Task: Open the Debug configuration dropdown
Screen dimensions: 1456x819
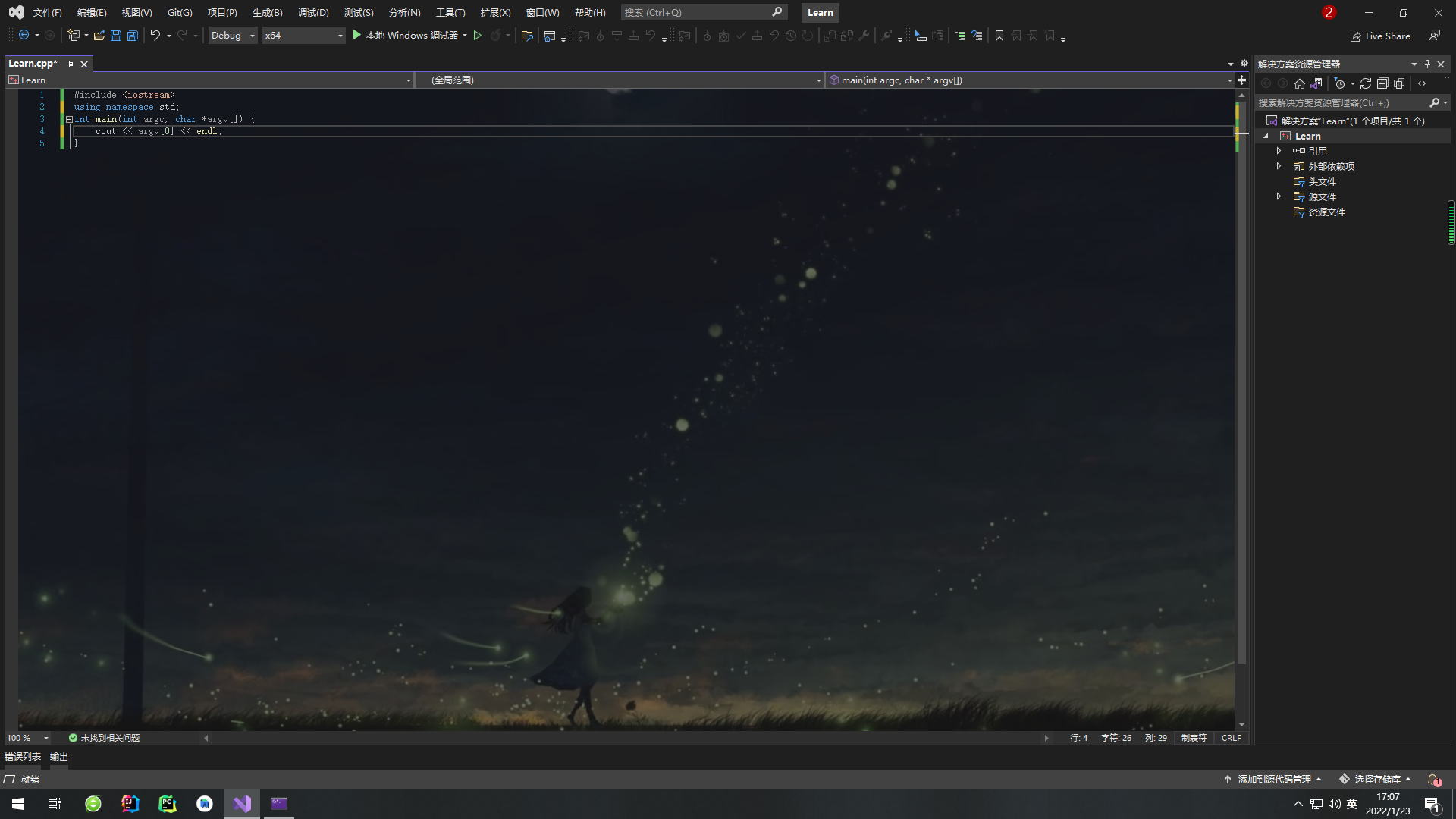Action: [233, 36]
